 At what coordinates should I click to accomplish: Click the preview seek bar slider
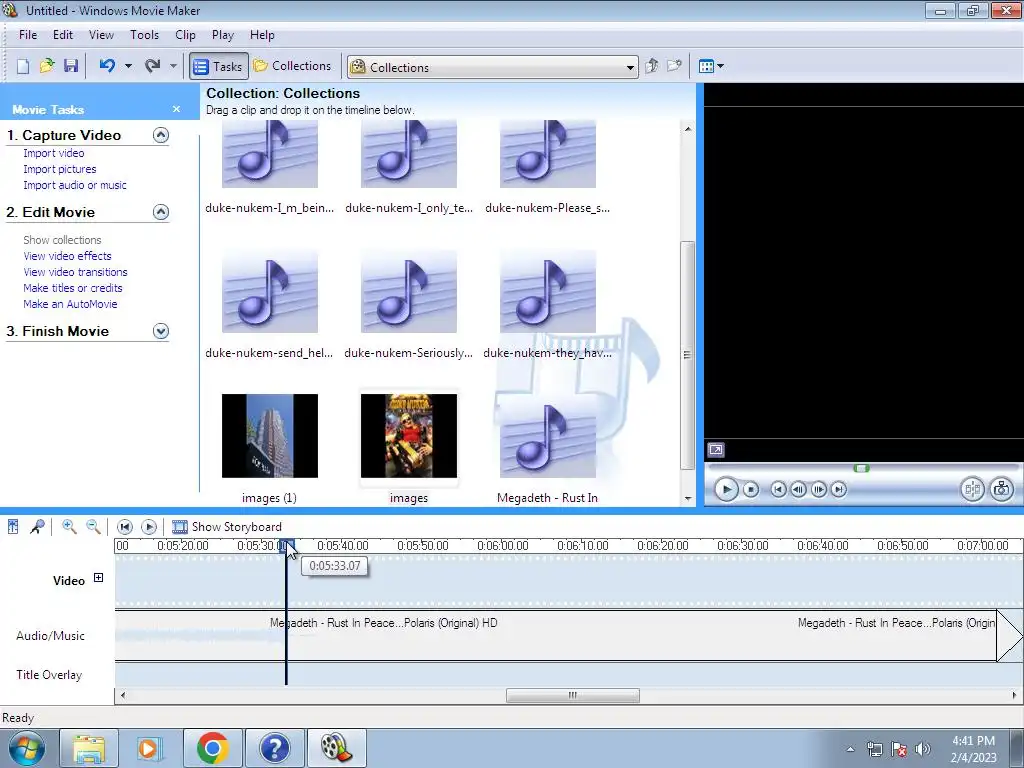tap(861, 468)
